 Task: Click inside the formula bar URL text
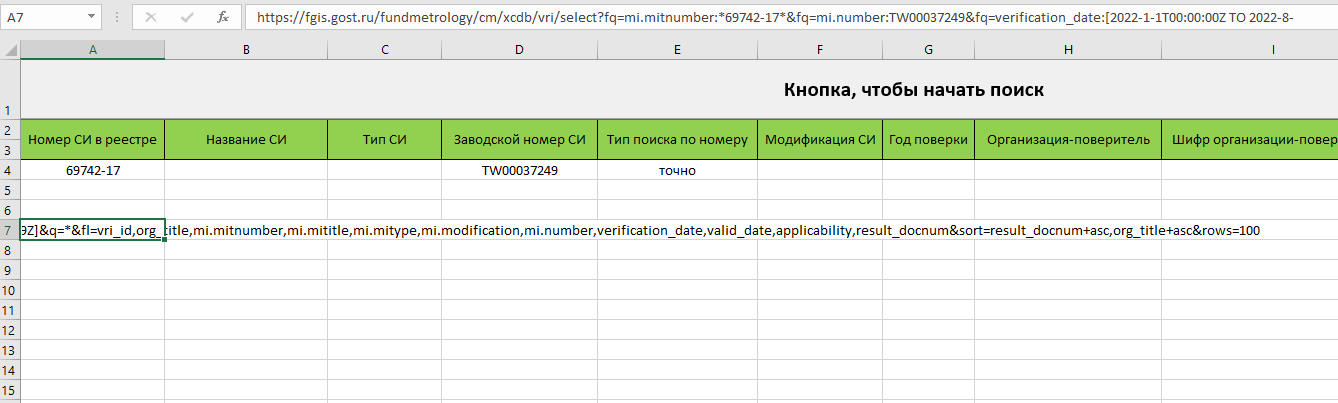[780, 17]
